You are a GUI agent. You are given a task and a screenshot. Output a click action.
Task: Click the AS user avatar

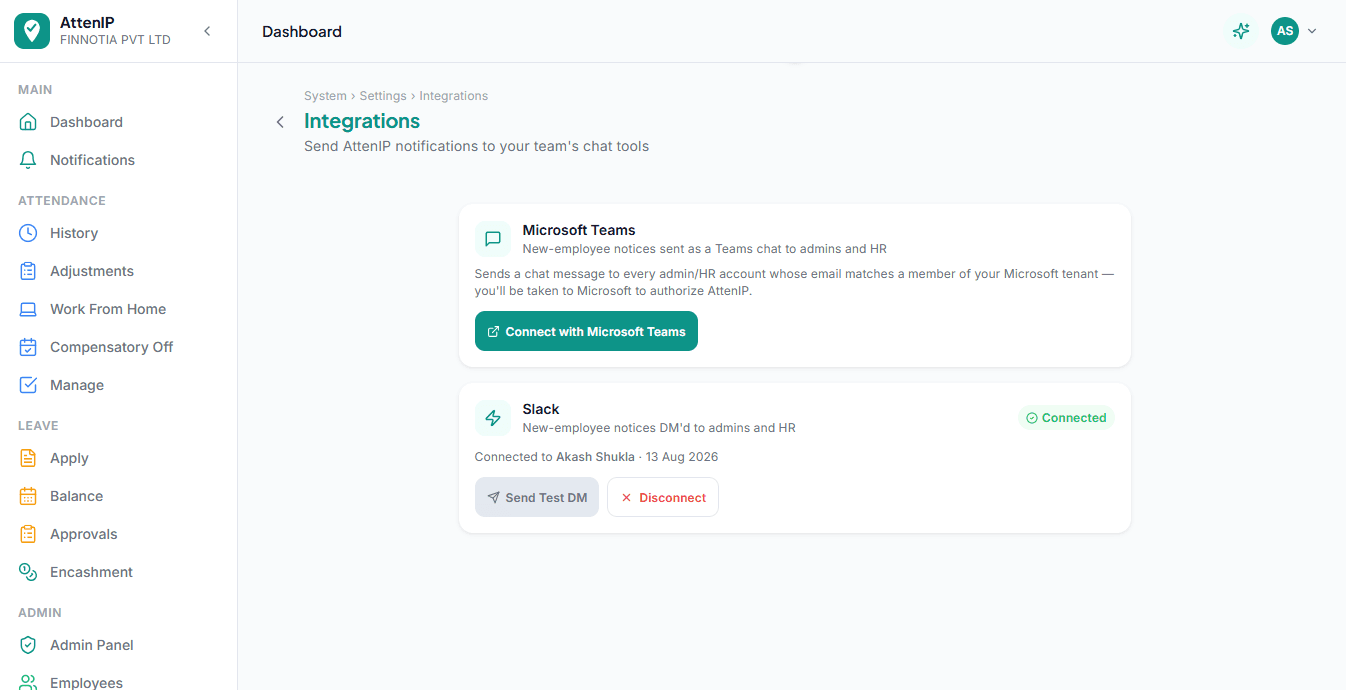(1285, 31)
